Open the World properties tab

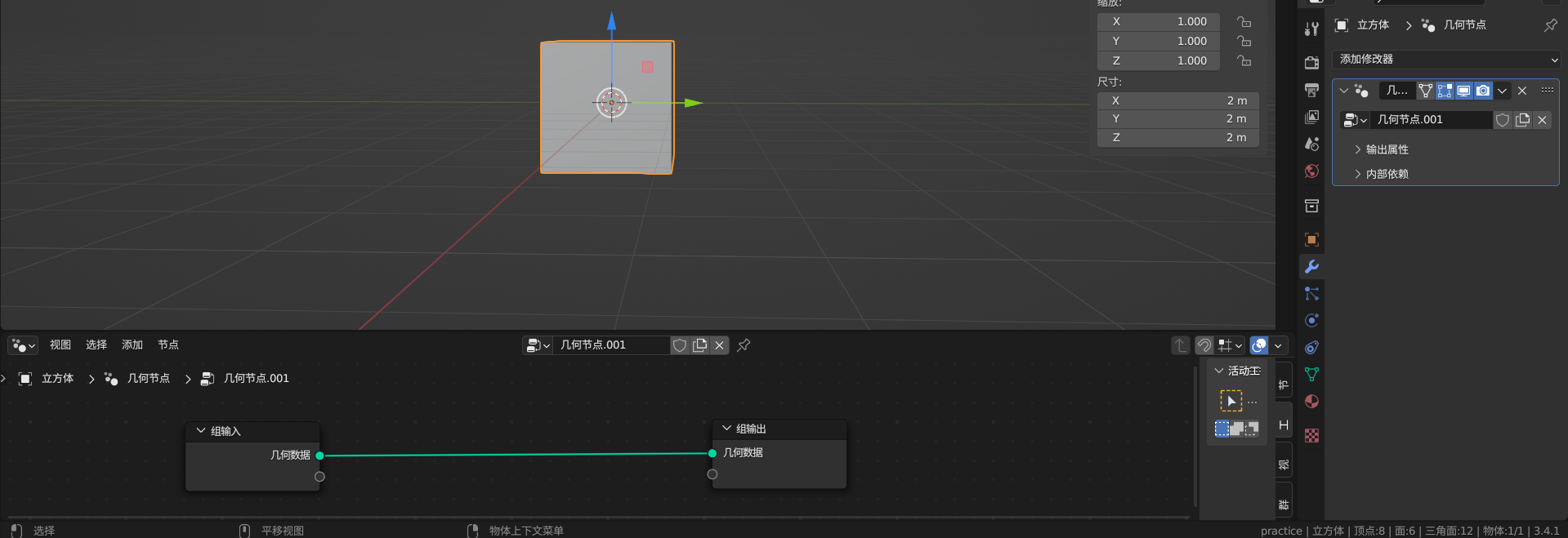pos(1311,171)
